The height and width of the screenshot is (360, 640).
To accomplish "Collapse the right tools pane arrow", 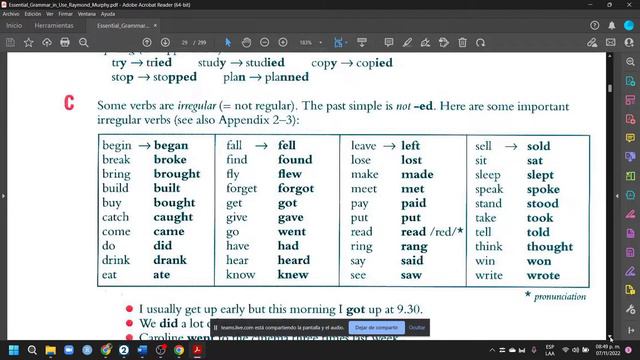I will pos(617,196).
